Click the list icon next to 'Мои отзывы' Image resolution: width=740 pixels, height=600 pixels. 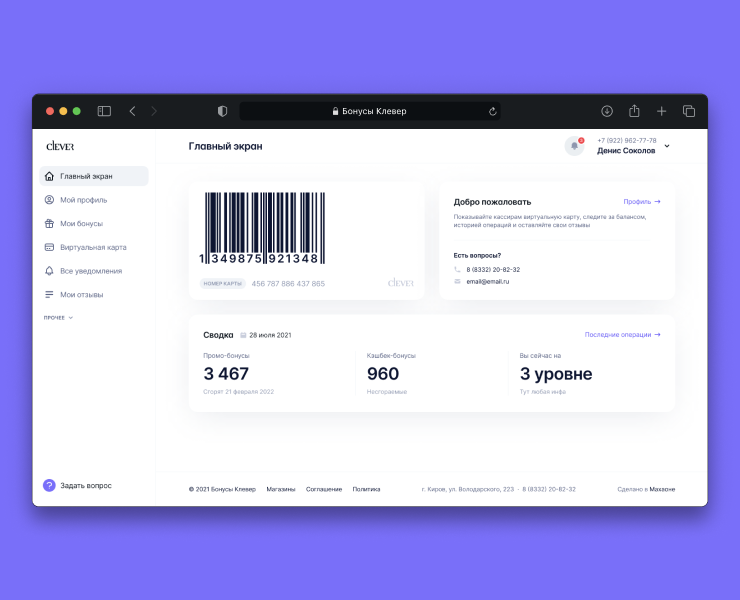tap(49, 295)
